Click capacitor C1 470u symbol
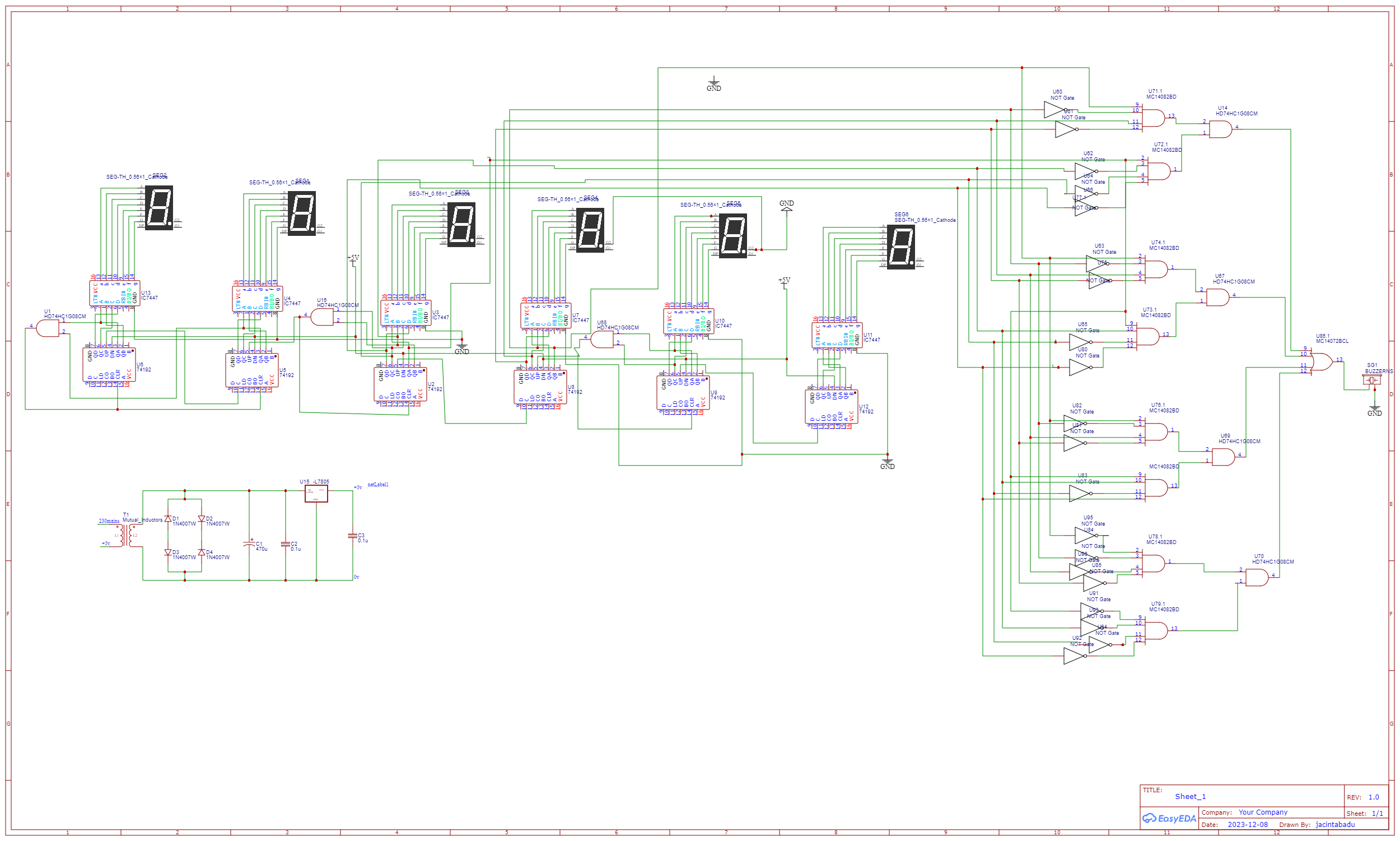The height and width of the screenshot is (841, 1400). (249, 544)
